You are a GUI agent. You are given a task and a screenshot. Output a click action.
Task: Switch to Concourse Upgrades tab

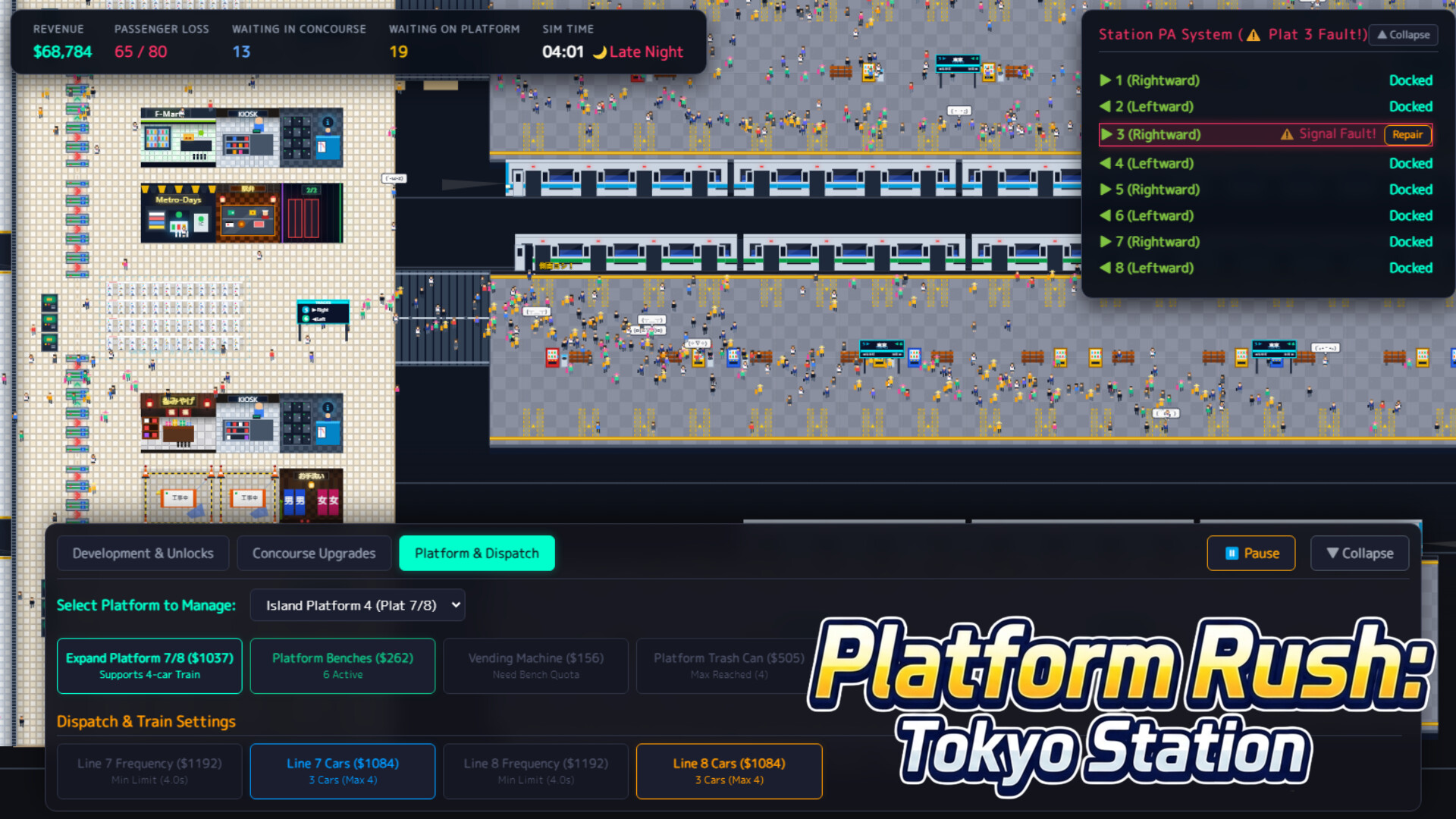pyautogui.click(x=314, y=554)
